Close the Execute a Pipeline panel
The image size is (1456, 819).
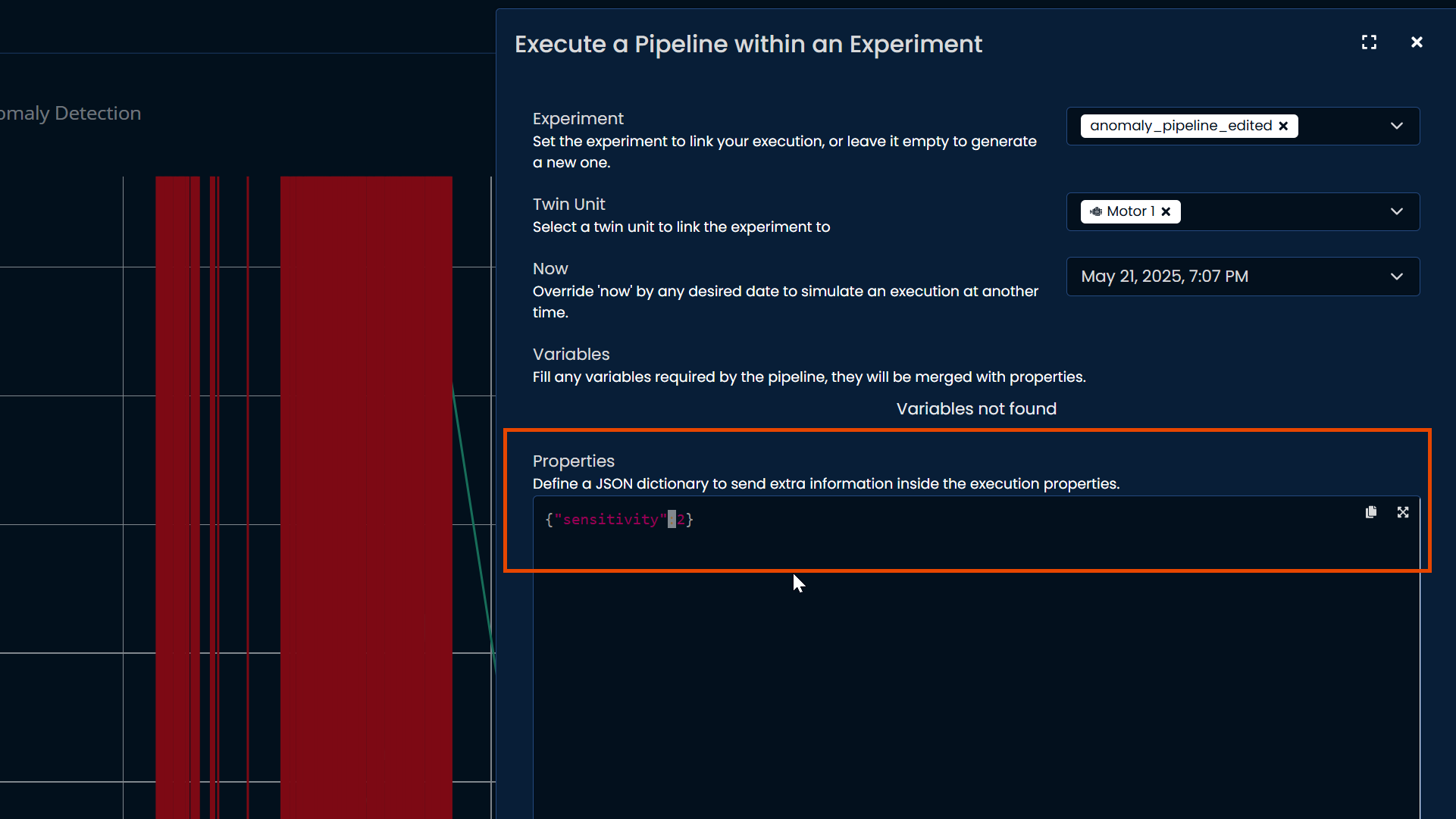1417,42
